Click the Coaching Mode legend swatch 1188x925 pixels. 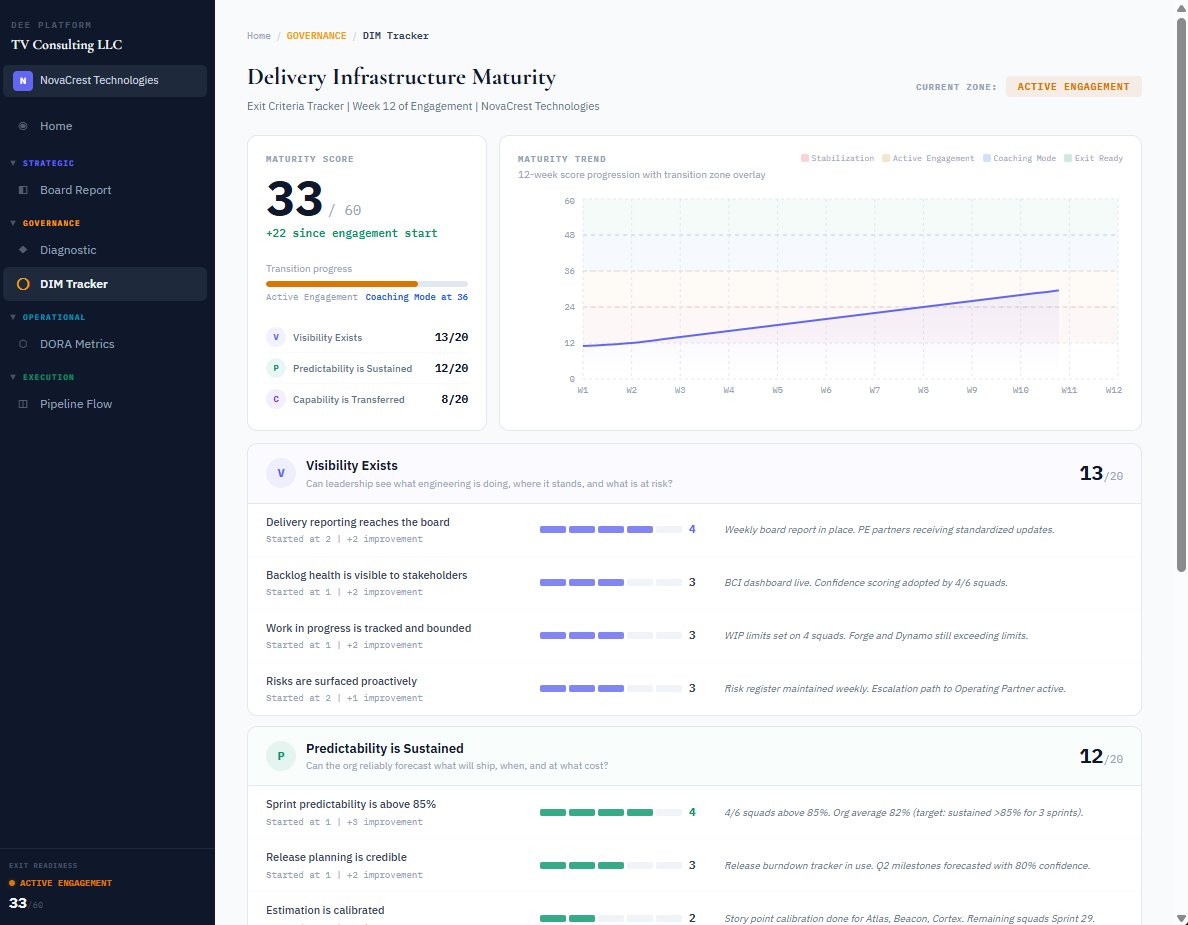tap(986, 158)
